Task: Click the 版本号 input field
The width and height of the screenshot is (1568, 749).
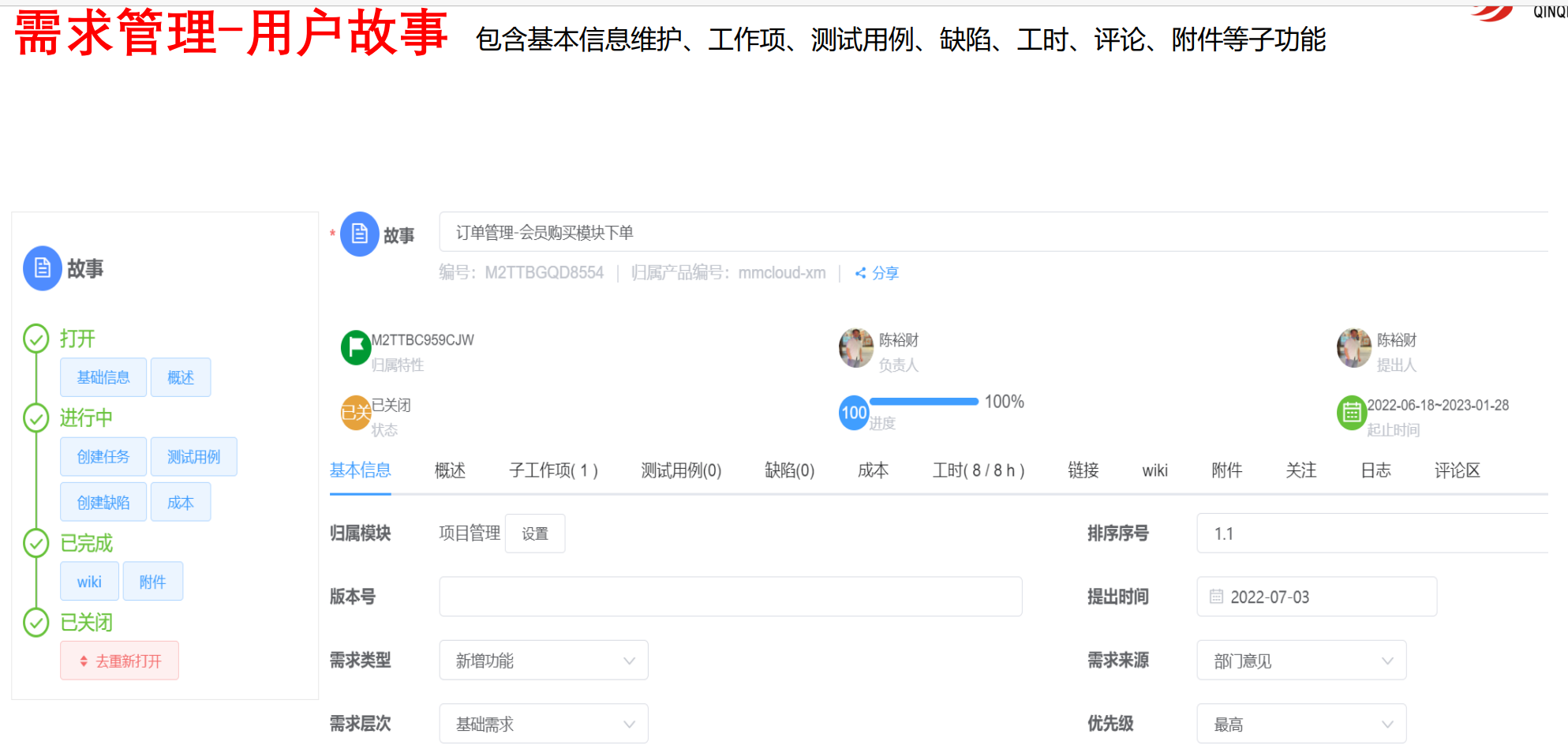Action: (730, 597)
